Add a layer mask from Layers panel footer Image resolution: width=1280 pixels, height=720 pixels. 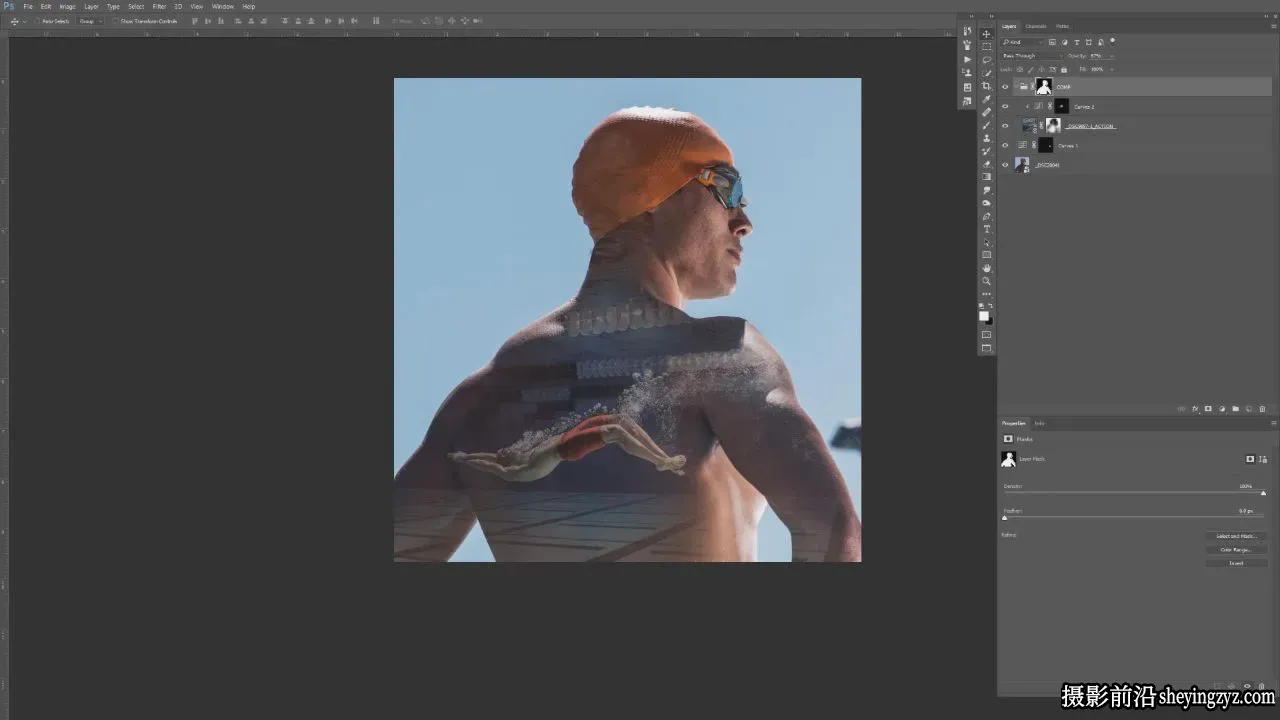pyautogui.click(x=1208, y=409)
